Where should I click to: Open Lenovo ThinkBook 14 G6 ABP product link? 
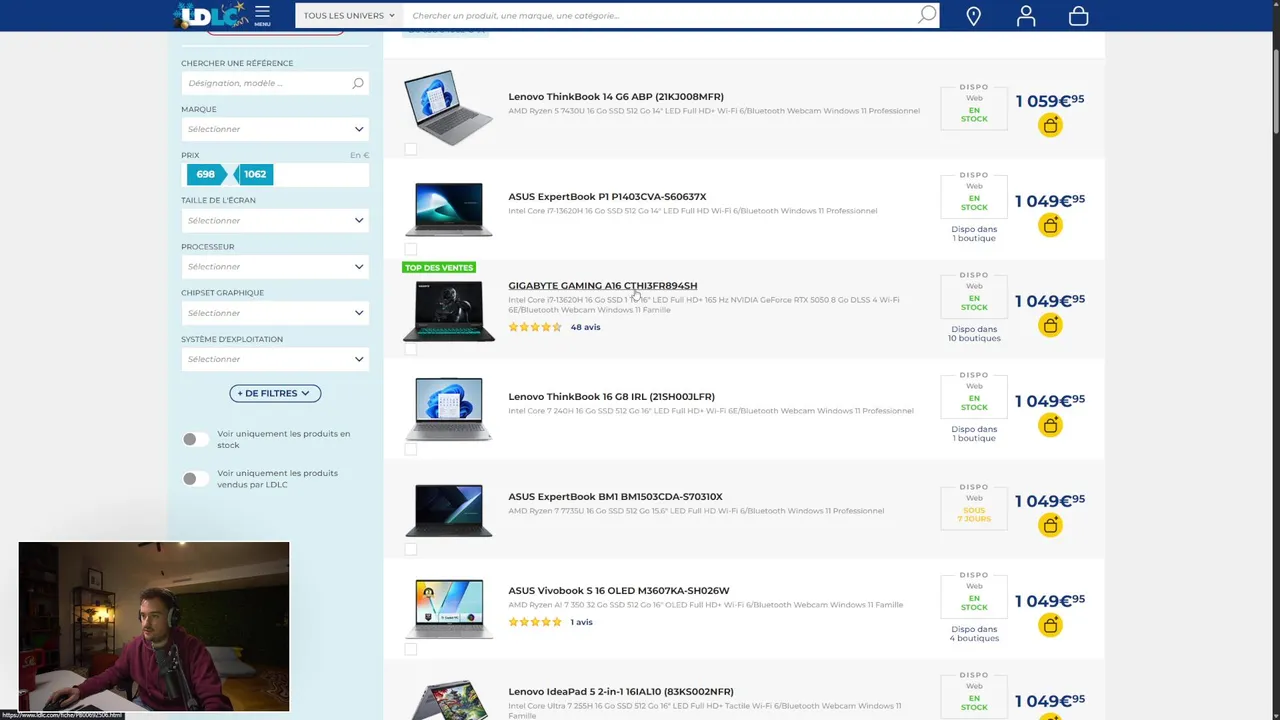point(616,97)
